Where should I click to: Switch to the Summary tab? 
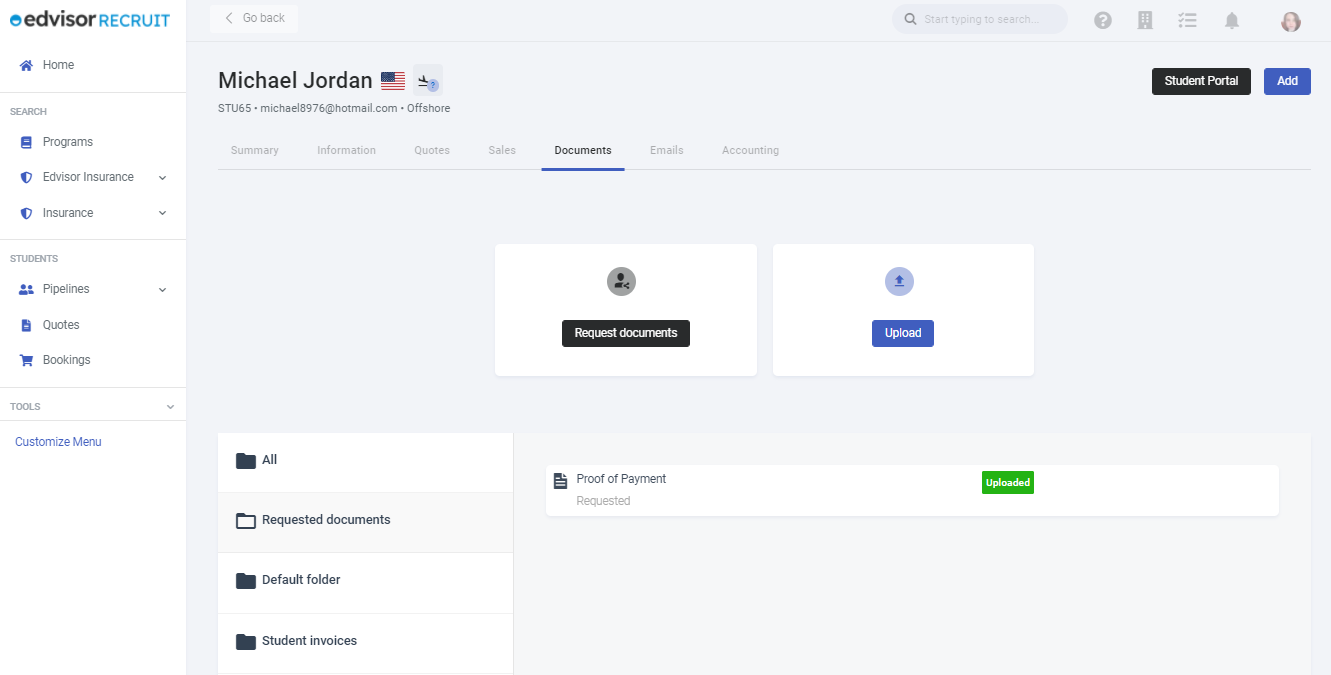coord(255,150)
